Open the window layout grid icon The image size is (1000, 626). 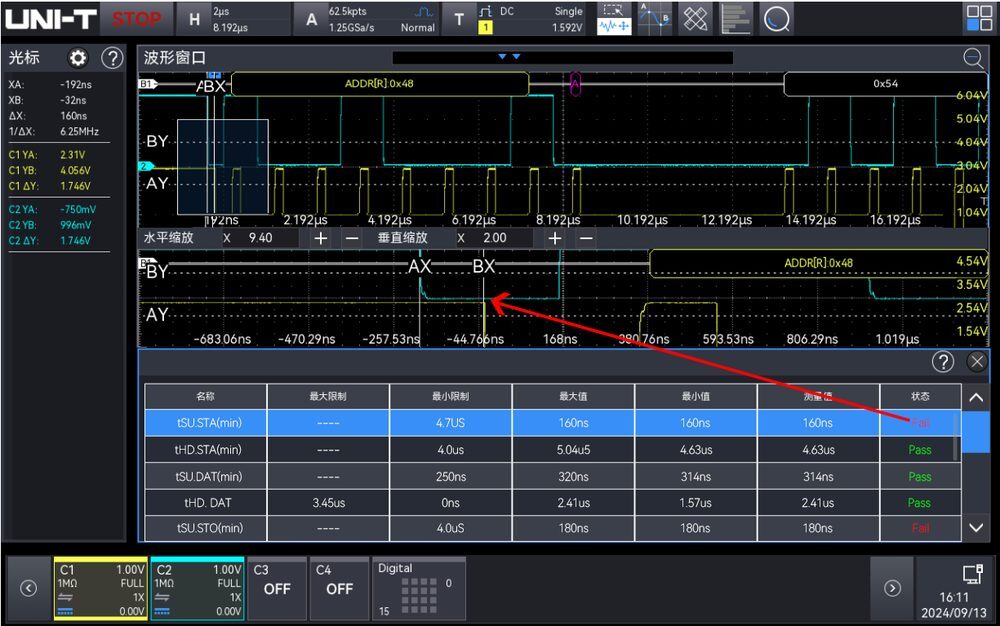point(979,18)
